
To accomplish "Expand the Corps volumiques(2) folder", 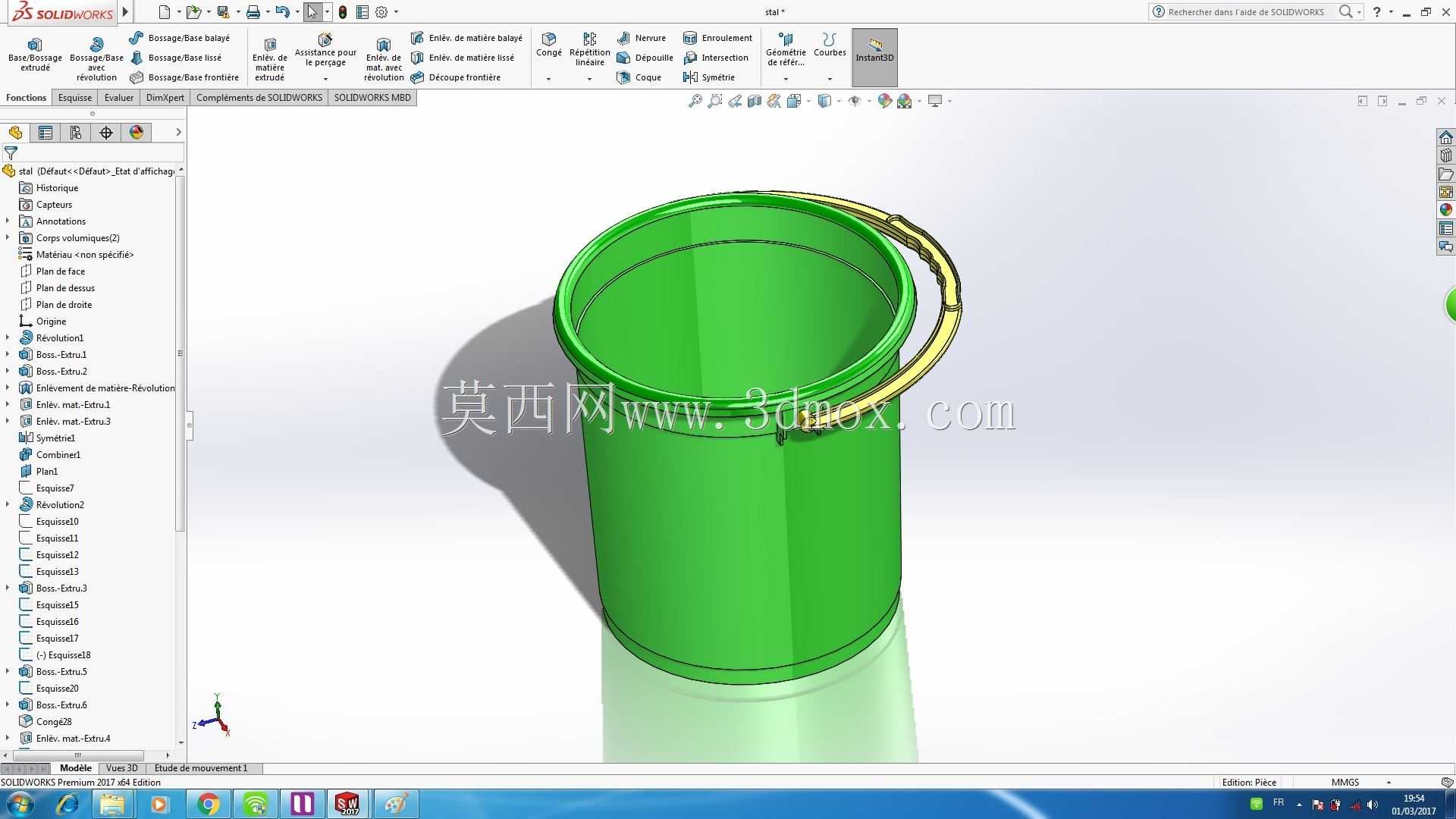I will point(8,237).
